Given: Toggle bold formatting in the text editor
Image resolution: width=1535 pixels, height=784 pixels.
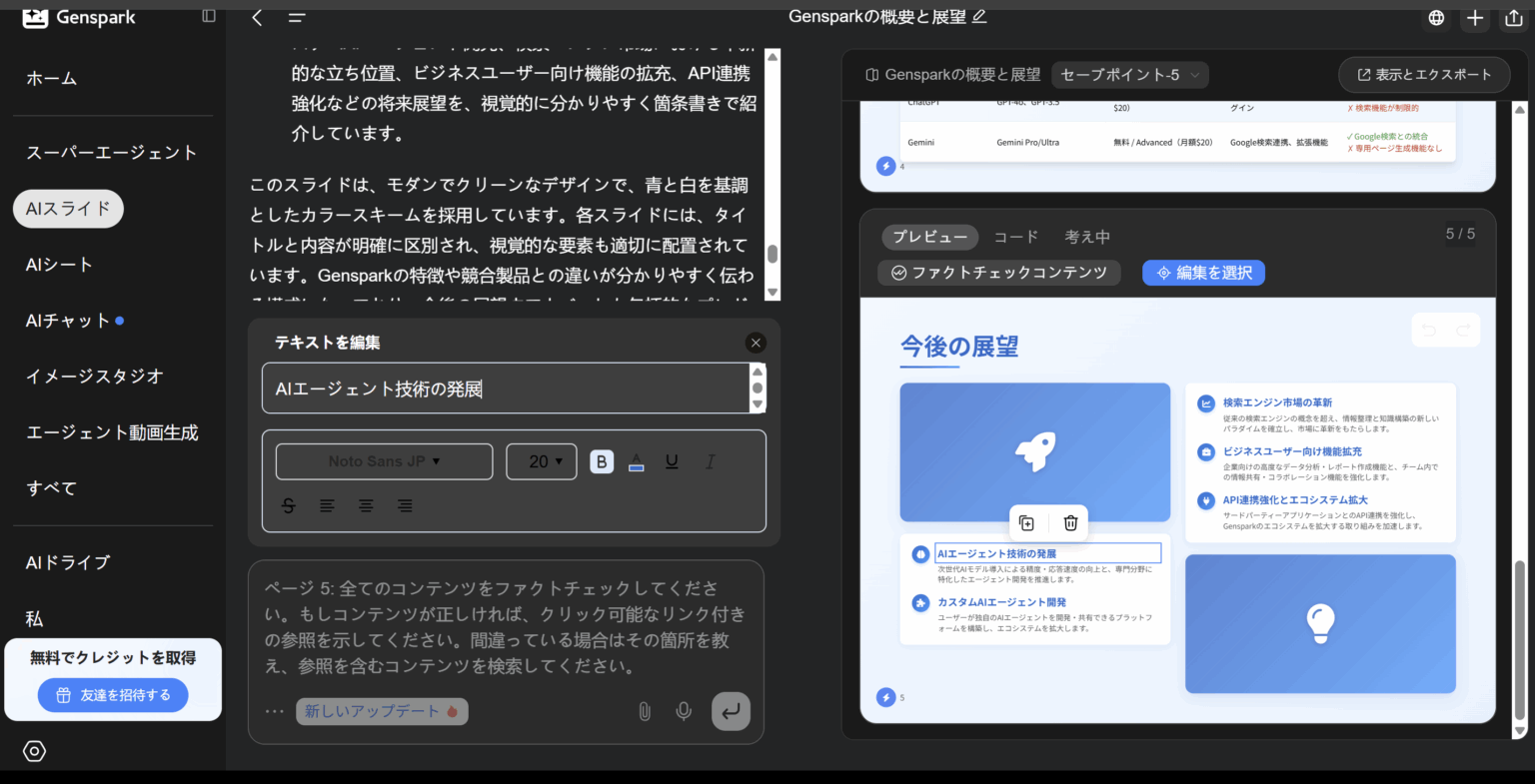Looking at the screenshot, I should pos(601,460).
